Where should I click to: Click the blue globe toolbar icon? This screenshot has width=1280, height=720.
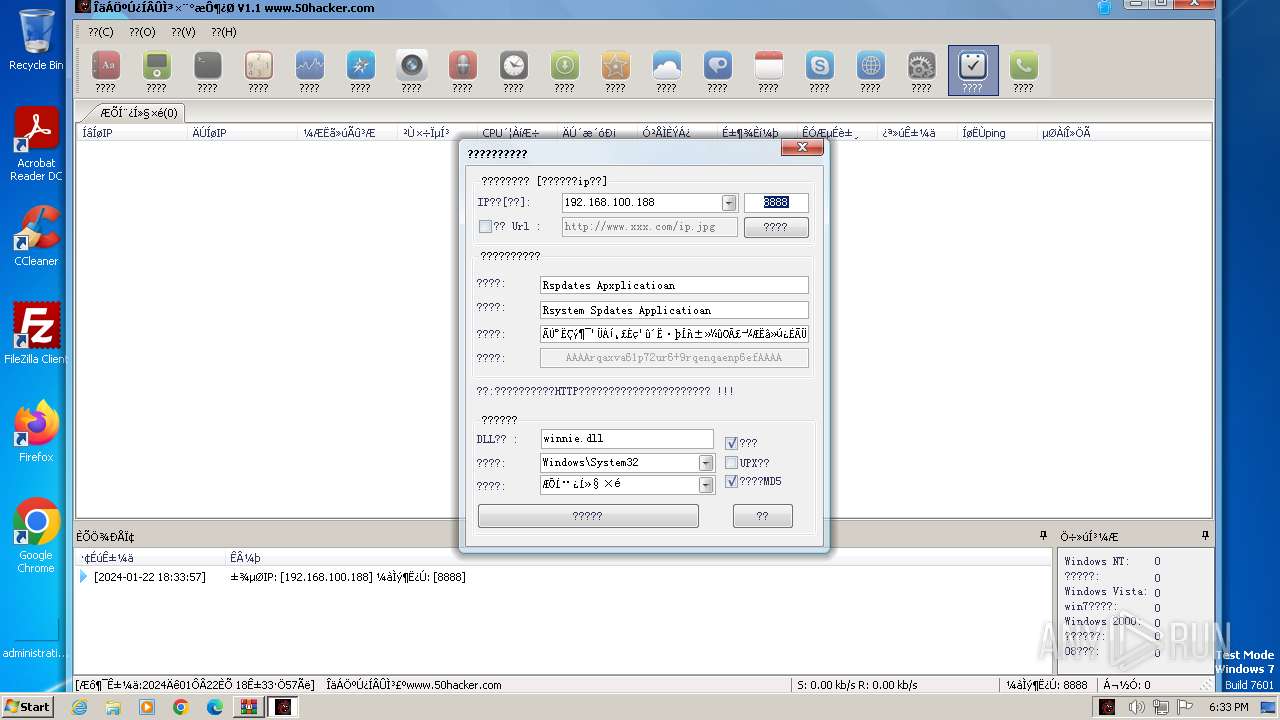click(x=870, y=66)
